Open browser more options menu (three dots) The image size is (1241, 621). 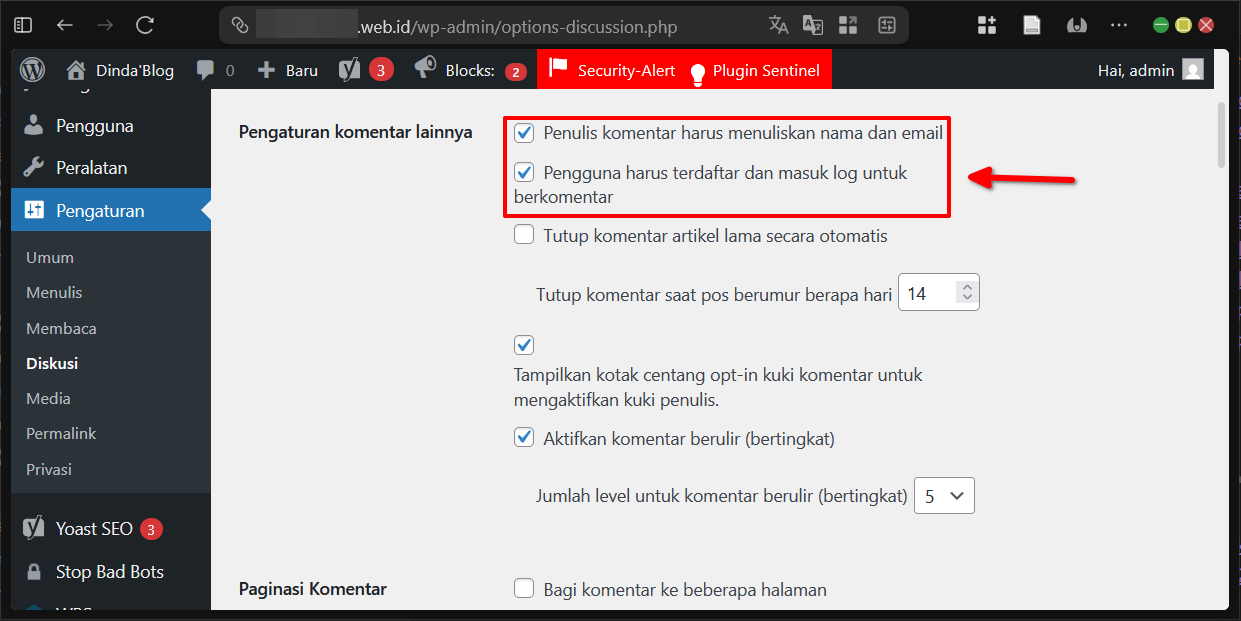pos(1118,25)
